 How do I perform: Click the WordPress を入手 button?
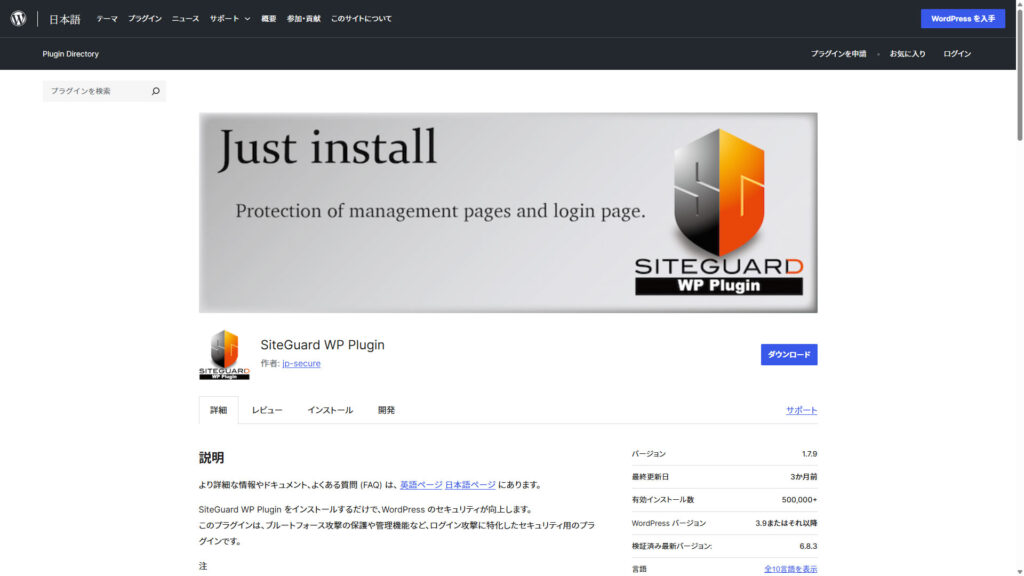[x=962, y=19]
